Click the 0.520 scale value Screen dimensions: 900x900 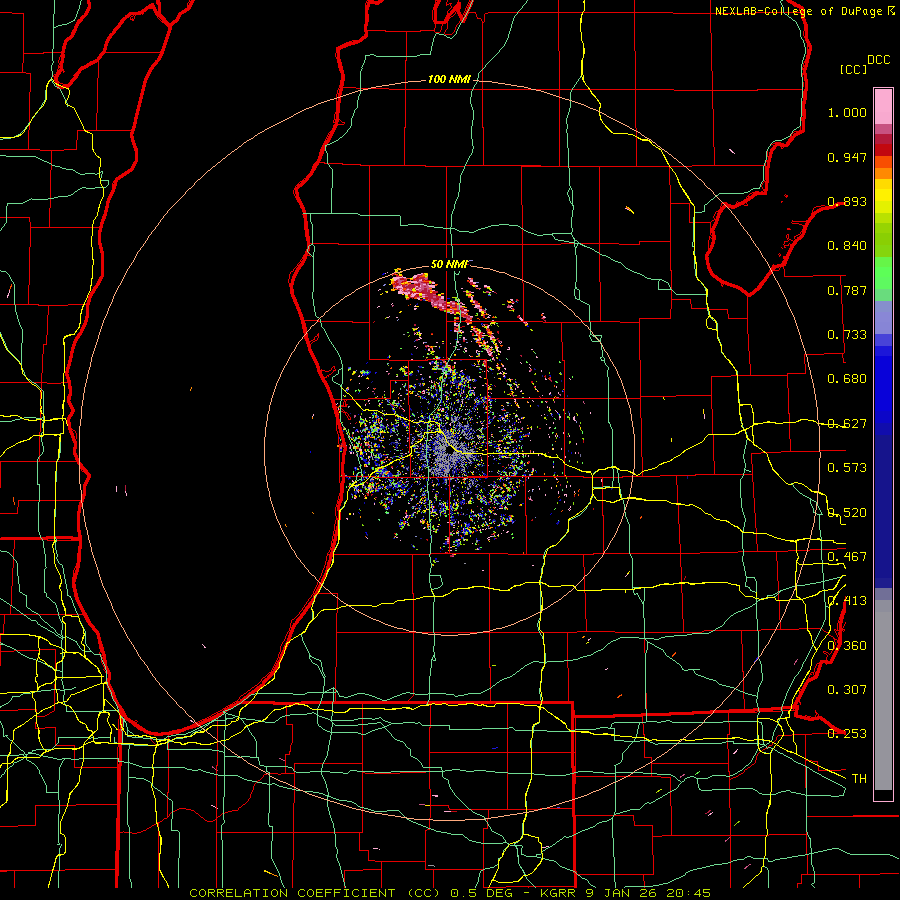coord(847,513)
